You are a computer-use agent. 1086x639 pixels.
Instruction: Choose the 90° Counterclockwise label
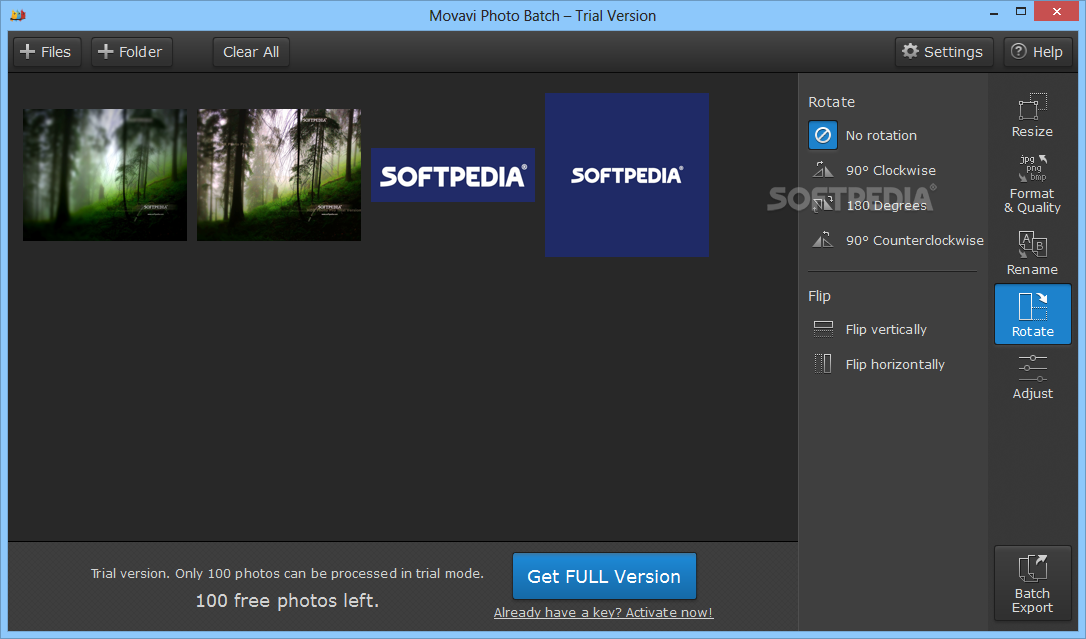coord(914,240)
